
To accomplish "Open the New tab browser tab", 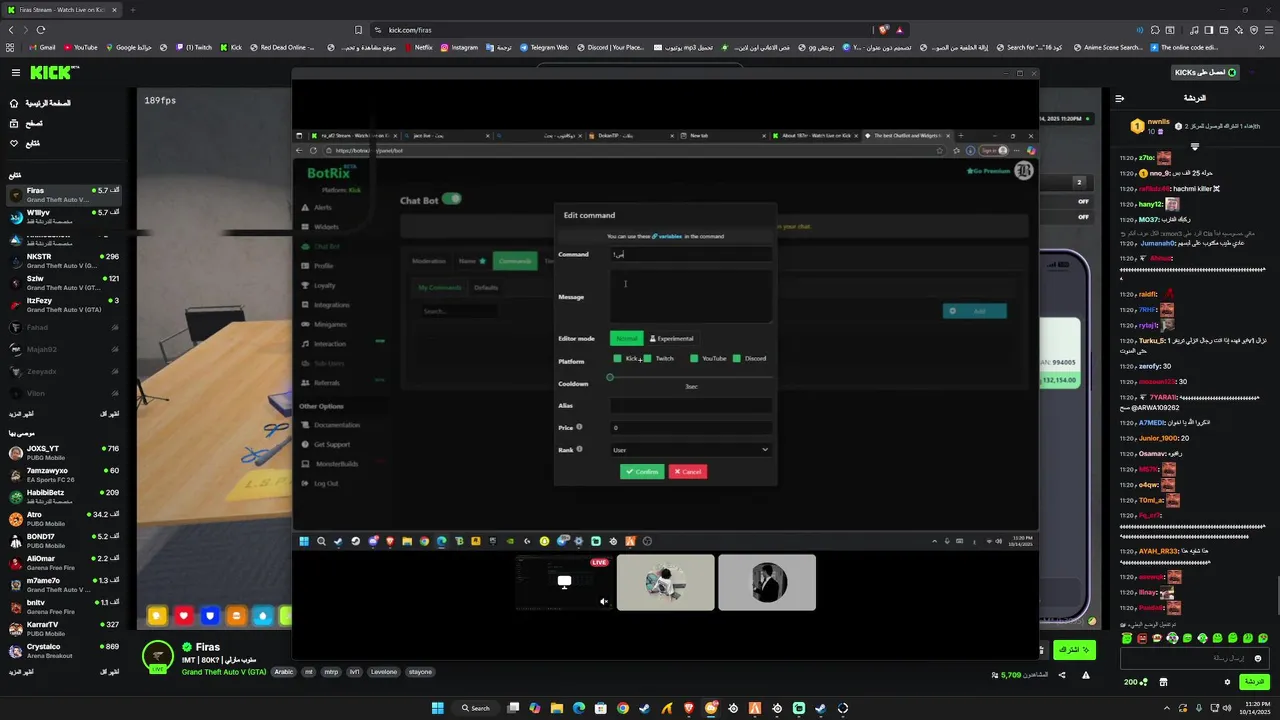I will 725,135.
